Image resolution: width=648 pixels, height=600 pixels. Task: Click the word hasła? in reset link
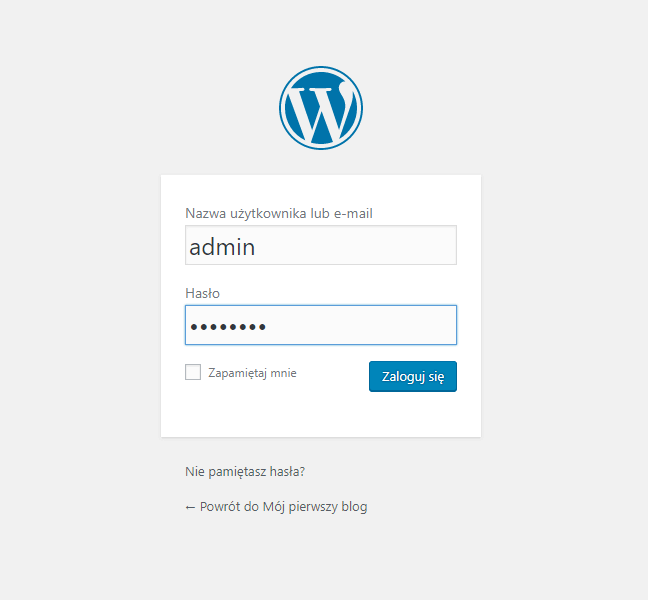(287, 471)
